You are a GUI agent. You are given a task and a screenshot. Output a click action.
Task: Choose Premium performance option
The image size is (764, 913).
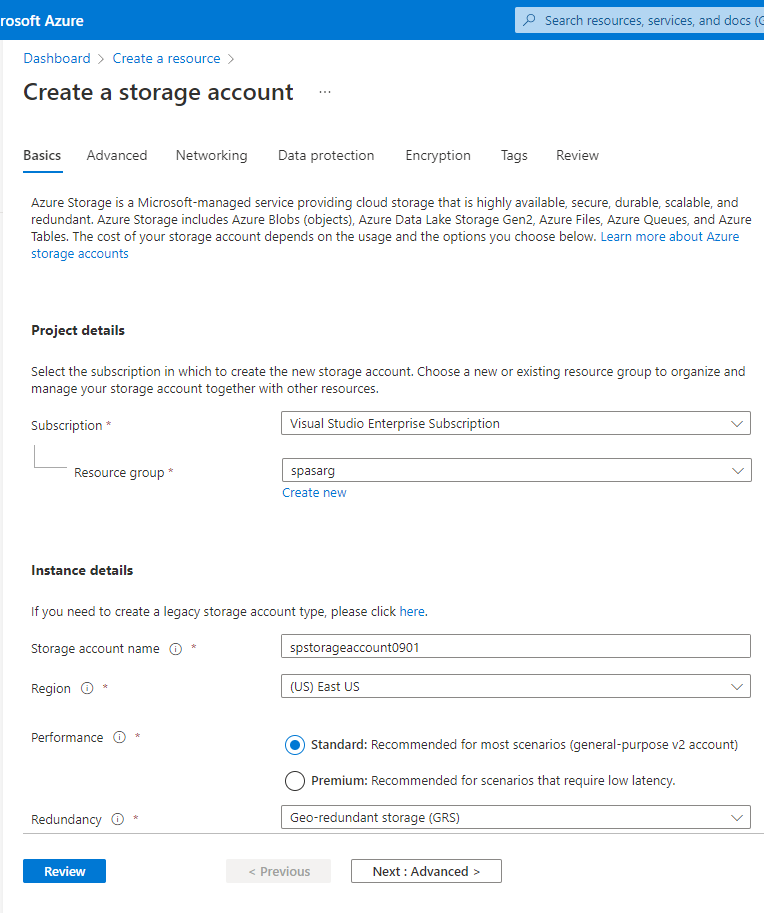[x=295, y=780]
